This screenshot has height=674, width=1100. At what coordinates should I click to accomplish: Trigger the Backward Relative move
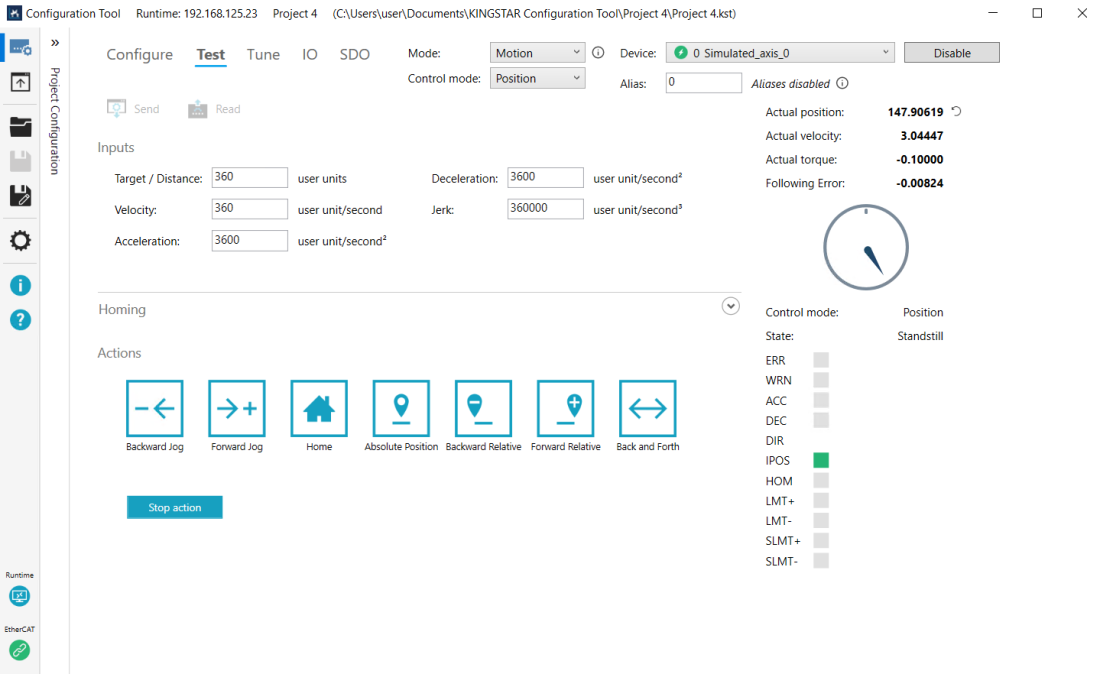point(483,408)
